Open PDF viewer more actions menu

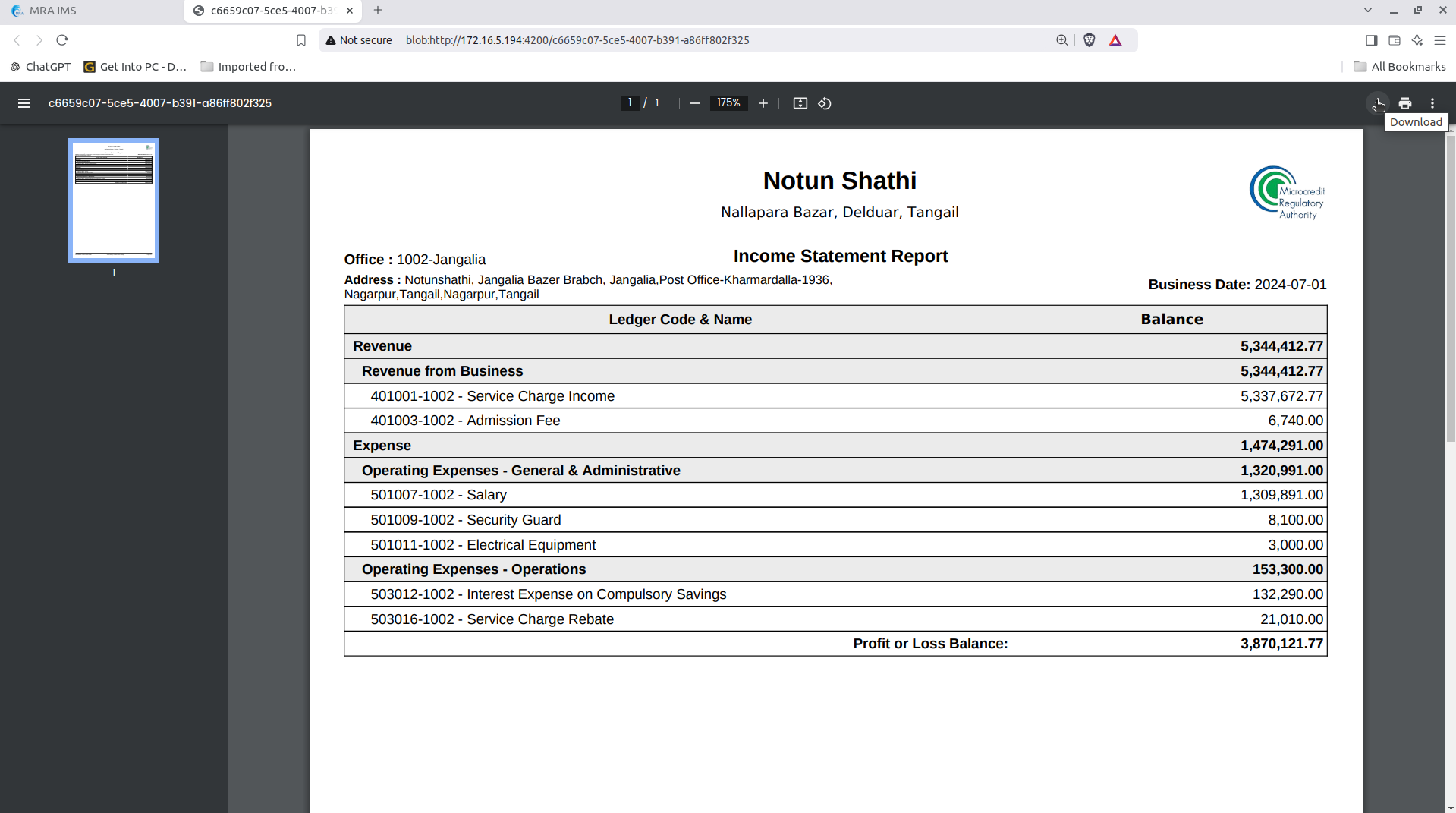tap(1432, 103)
